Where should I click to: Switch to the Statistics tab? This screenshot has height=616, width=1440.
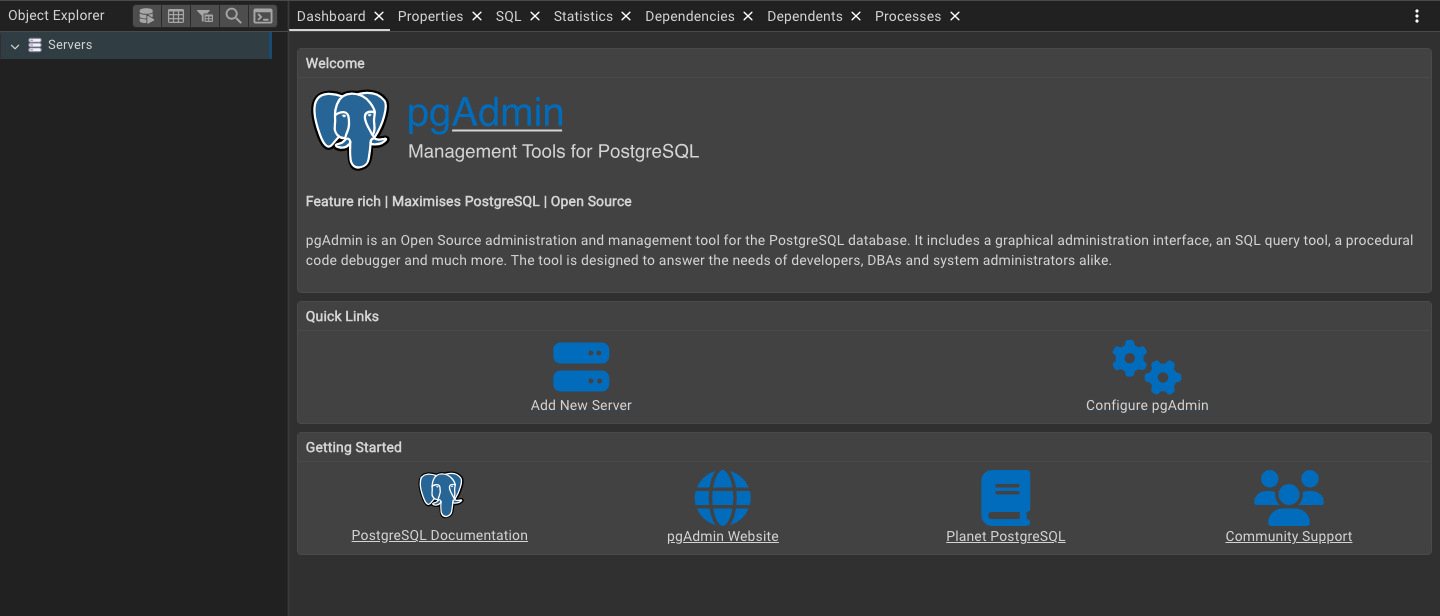point(583,16)
